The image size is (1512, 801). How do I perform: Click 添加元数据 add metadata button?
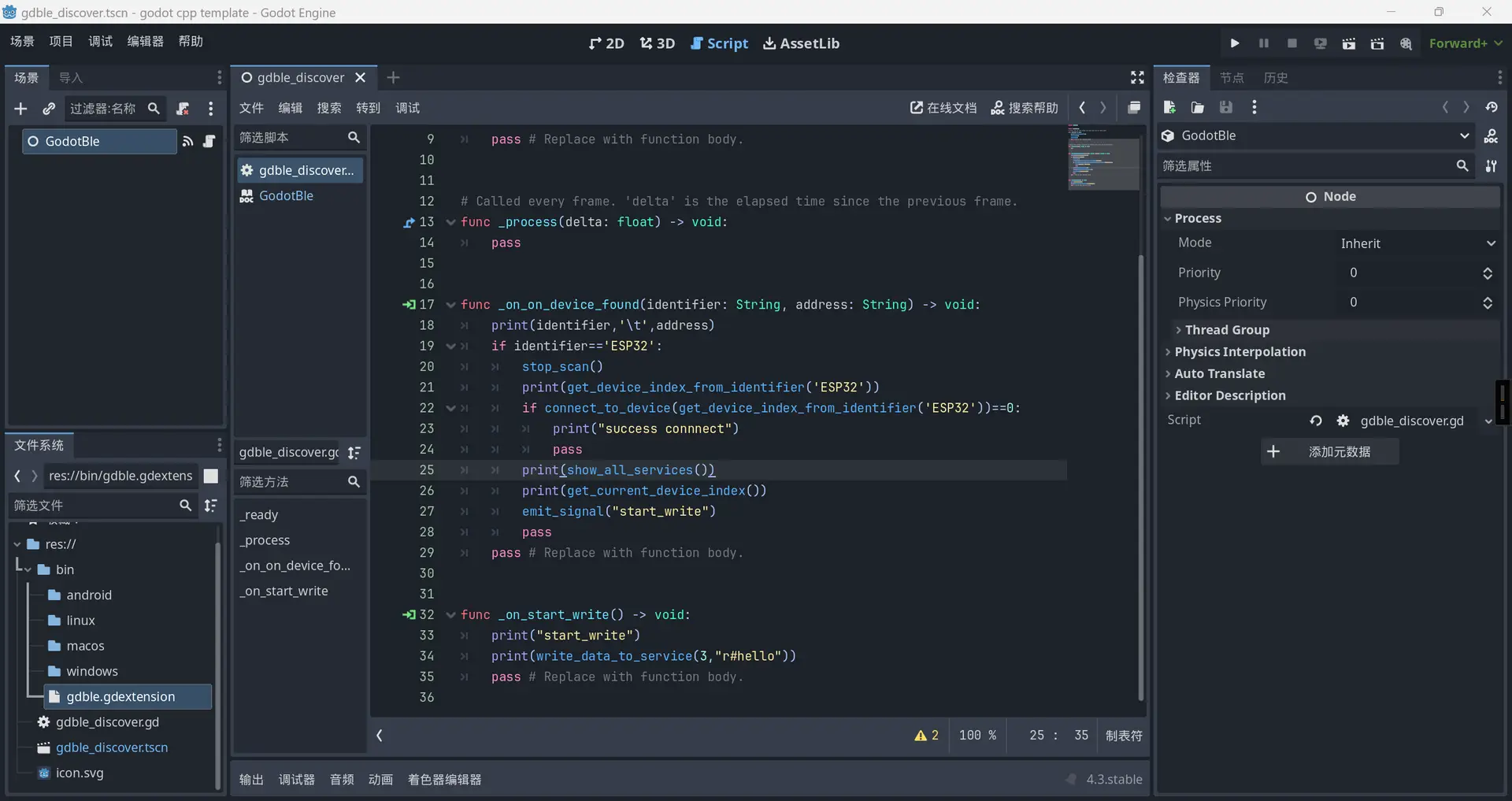tap(1329, 452)
